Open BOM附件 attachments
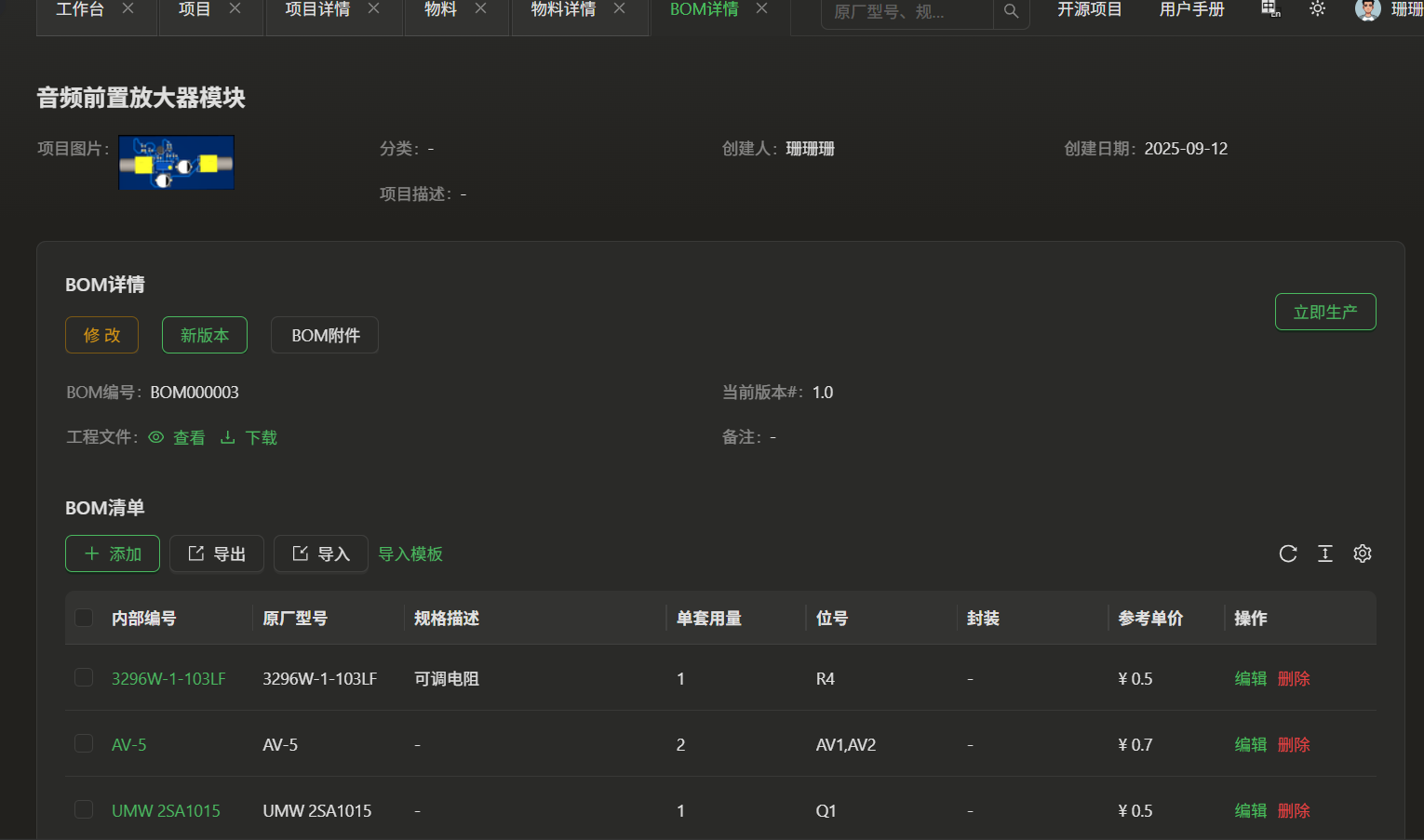 tap(325, 335)
